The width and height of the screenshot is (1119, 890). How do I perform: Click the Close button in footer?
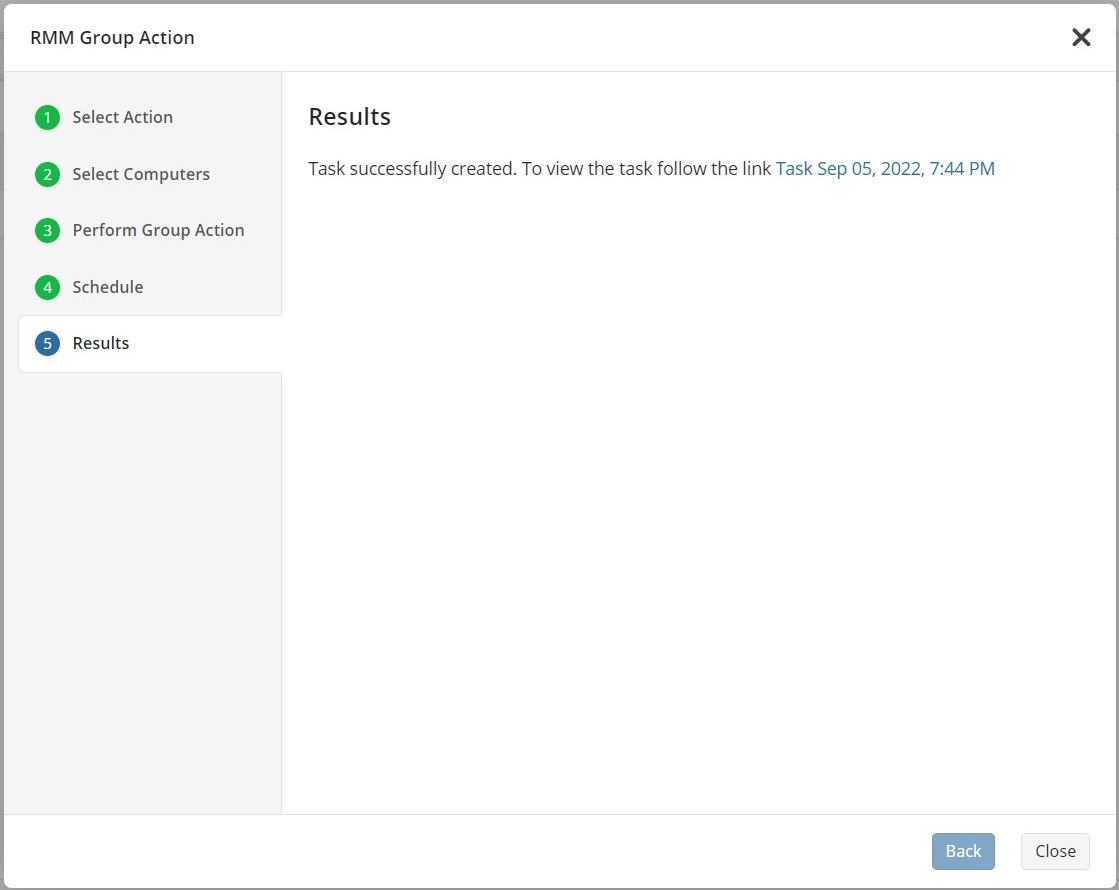(x=1055, y=851)
